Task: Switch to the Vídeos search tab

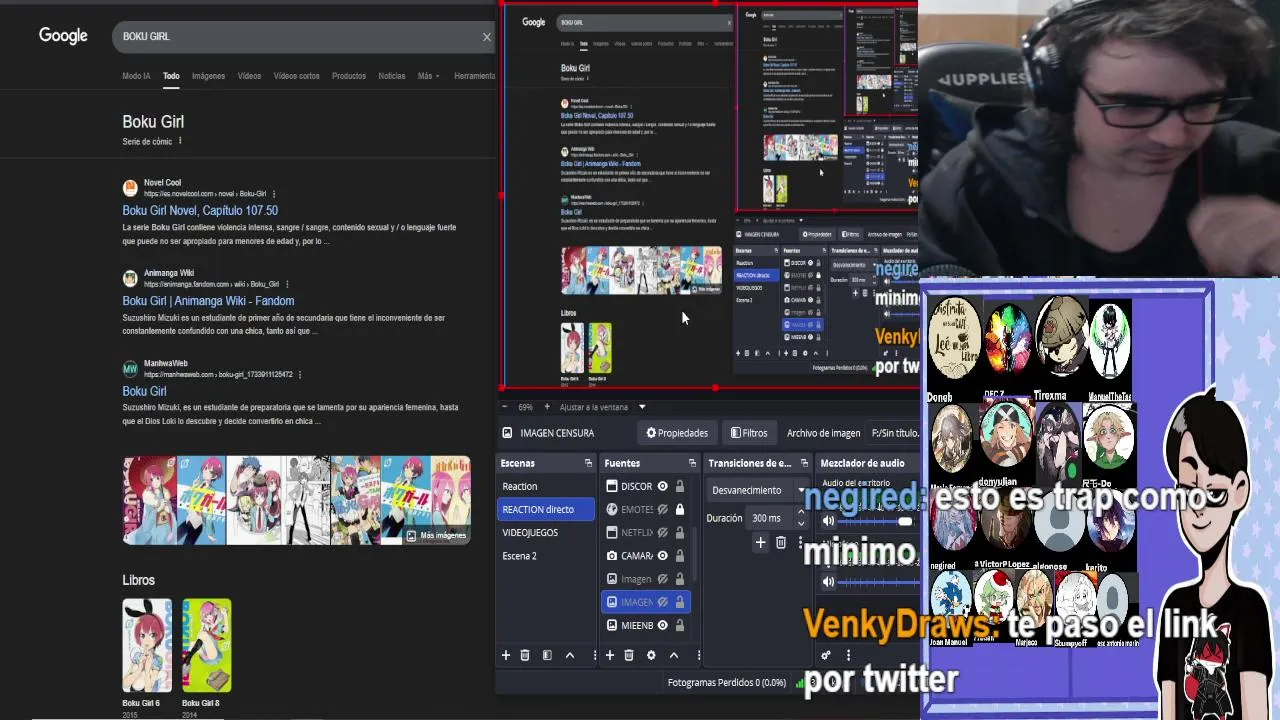Action: [249, 76]
